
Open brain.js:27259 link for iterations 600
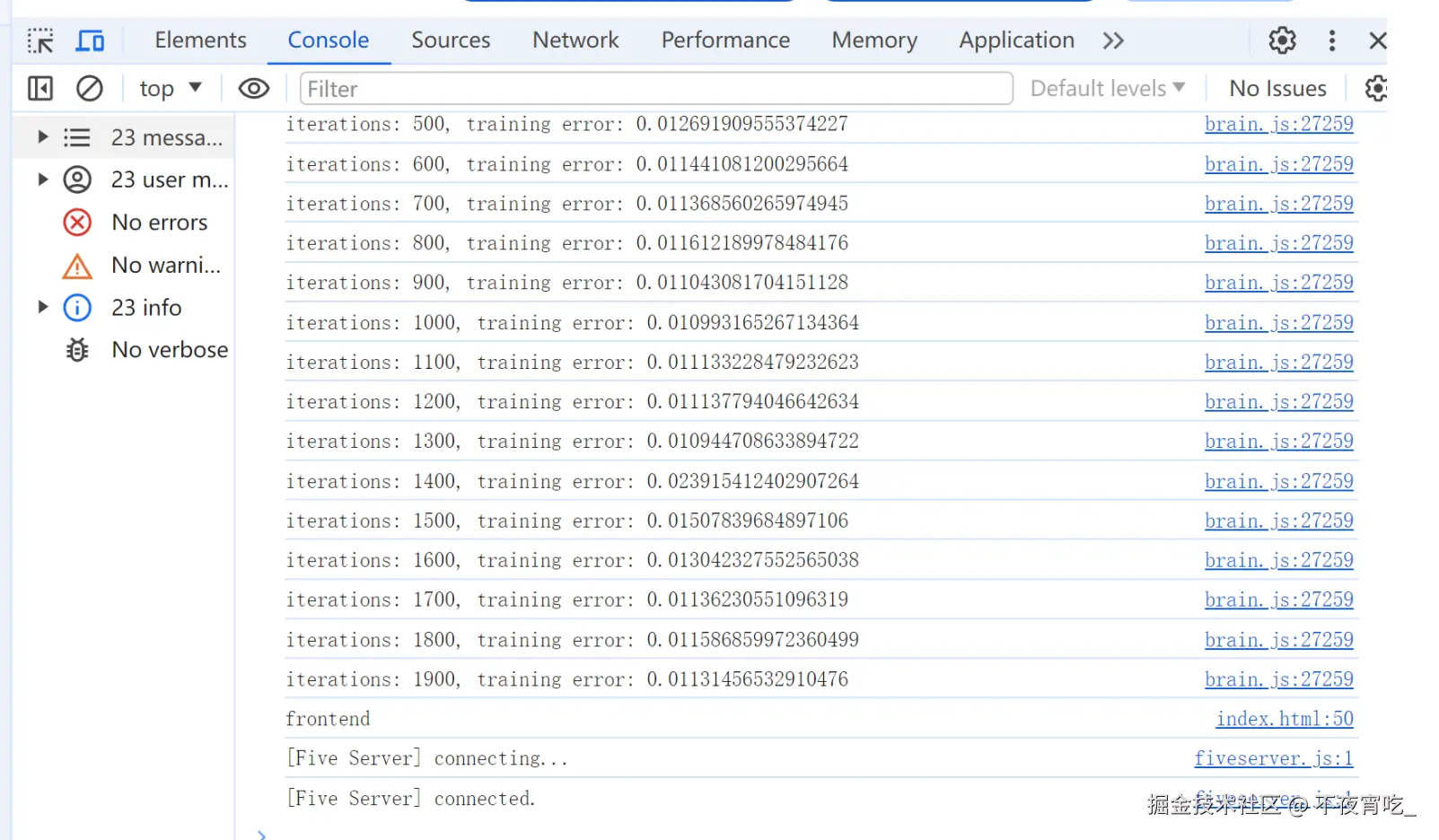1279,164
